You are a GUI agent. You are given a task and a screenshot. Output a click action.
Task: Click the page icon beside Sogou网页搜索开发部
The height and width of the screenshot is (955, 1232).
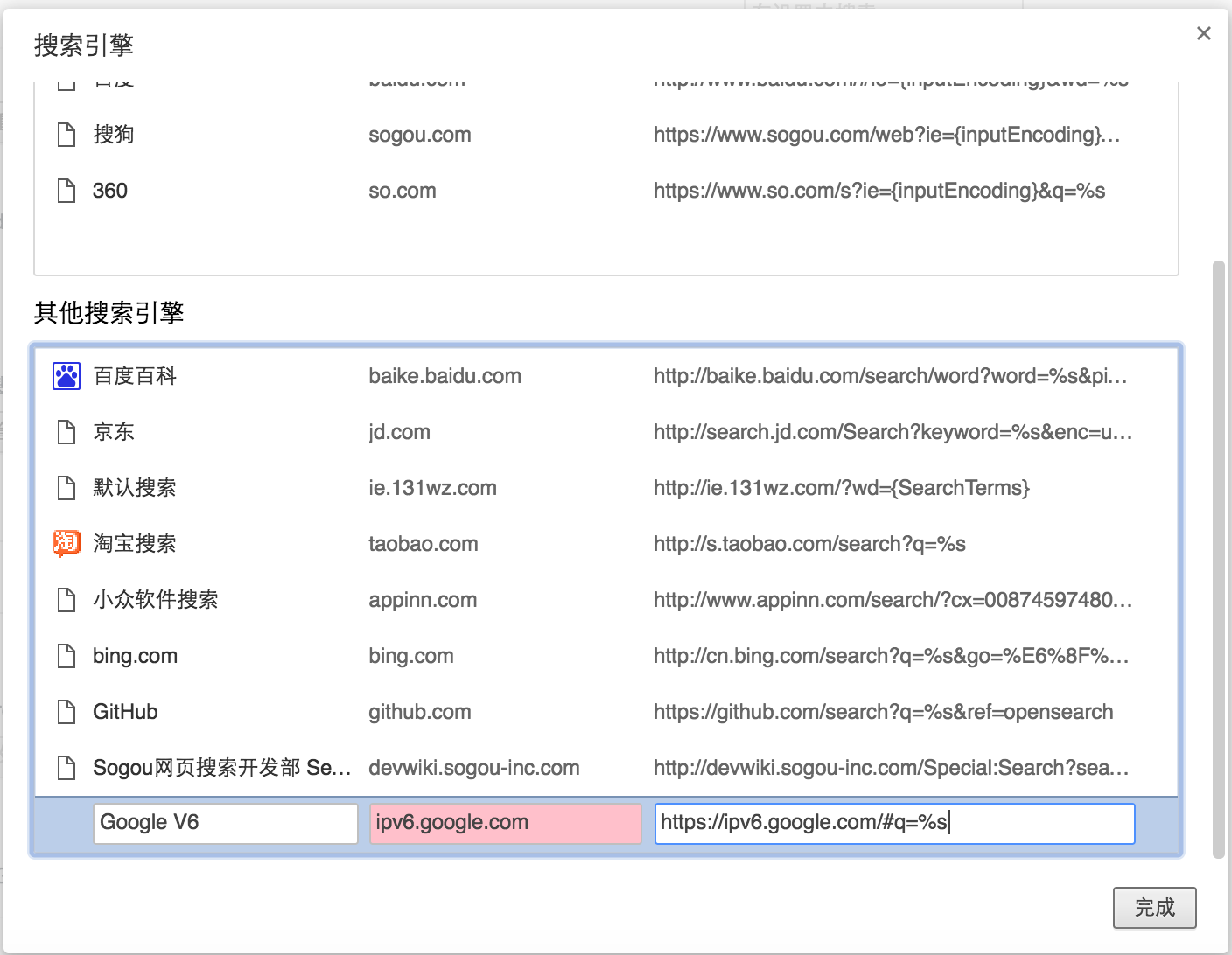66,768
